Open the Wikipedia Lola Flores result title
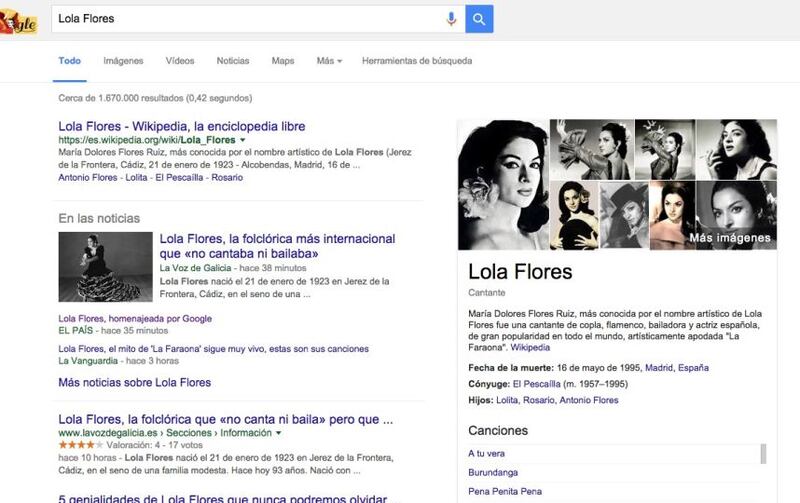 182,126
